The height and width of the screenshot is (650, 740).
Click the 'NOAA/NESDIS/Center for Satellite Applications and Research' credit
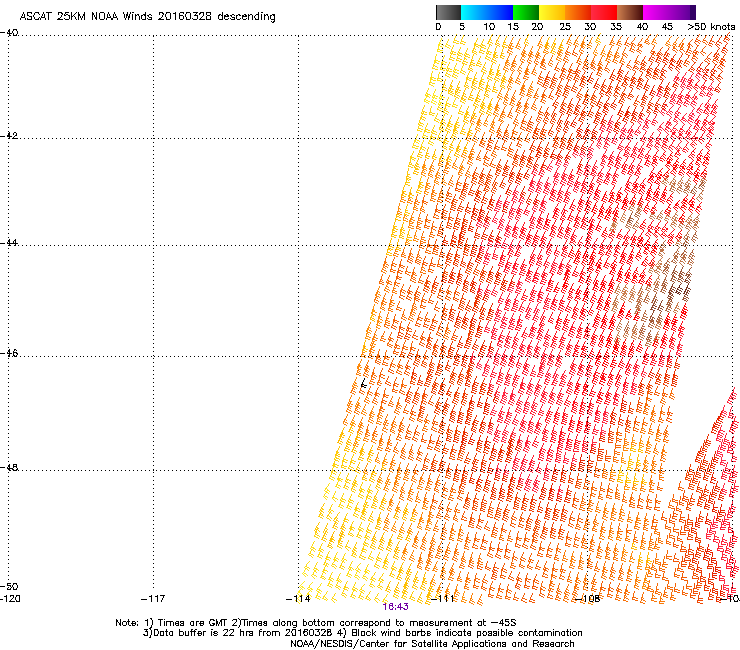[432, 643]
